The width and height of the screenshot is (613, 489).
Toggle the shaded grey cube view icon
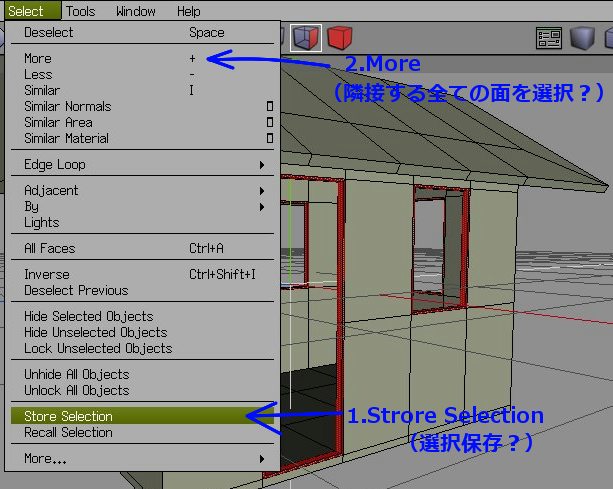click(582, 38)
